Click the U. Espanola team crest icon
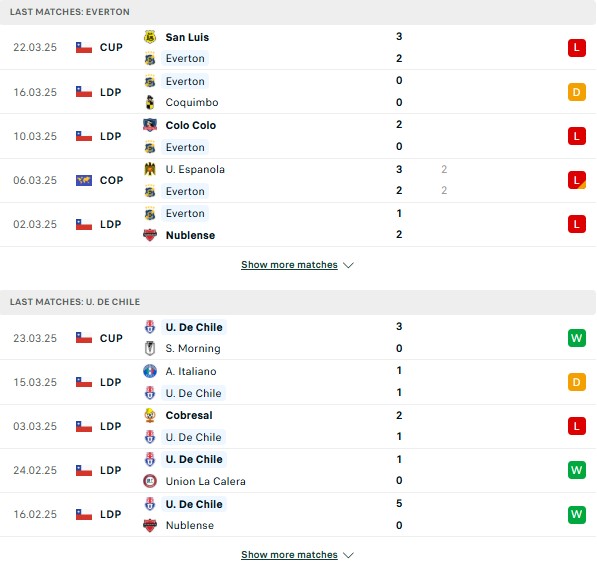Screen dimensions: 597x570 [150, 169]
